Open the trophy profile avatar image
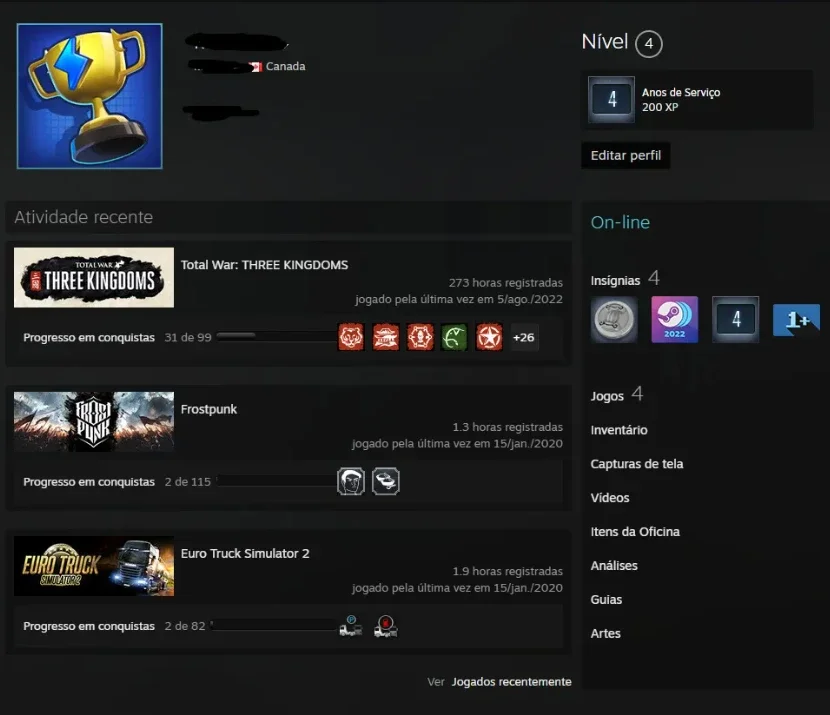Viewport: 830px width, 715px height. (x=89, y=96)
